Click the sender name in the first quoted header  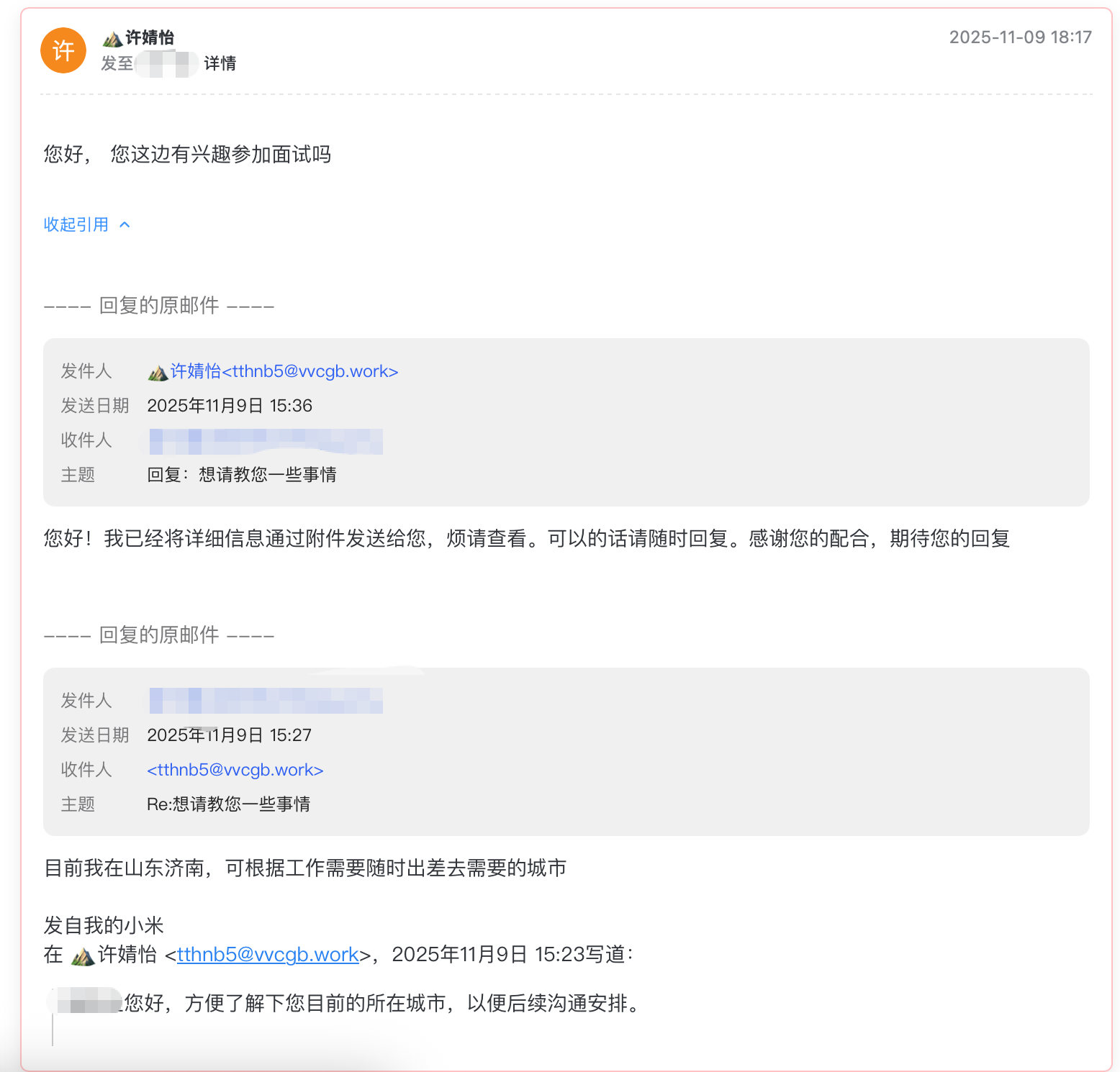click(x=195, y=371)
